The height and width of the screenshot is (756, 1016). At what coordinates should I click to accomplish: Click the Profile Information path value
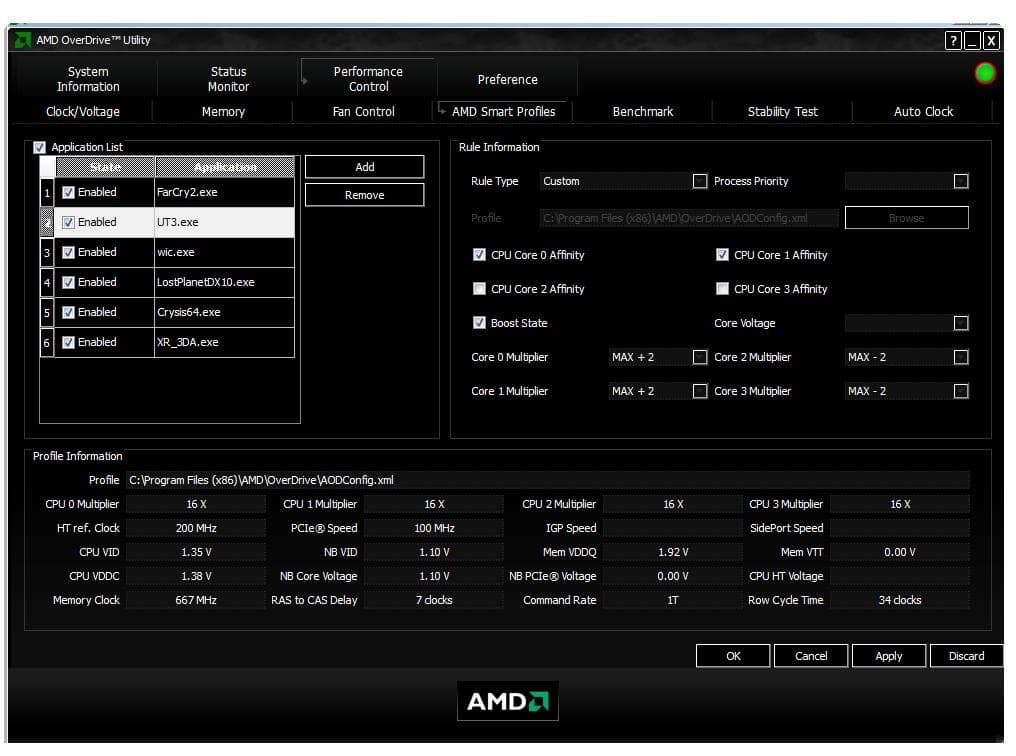pyautogui.click(x=548, y=480)
